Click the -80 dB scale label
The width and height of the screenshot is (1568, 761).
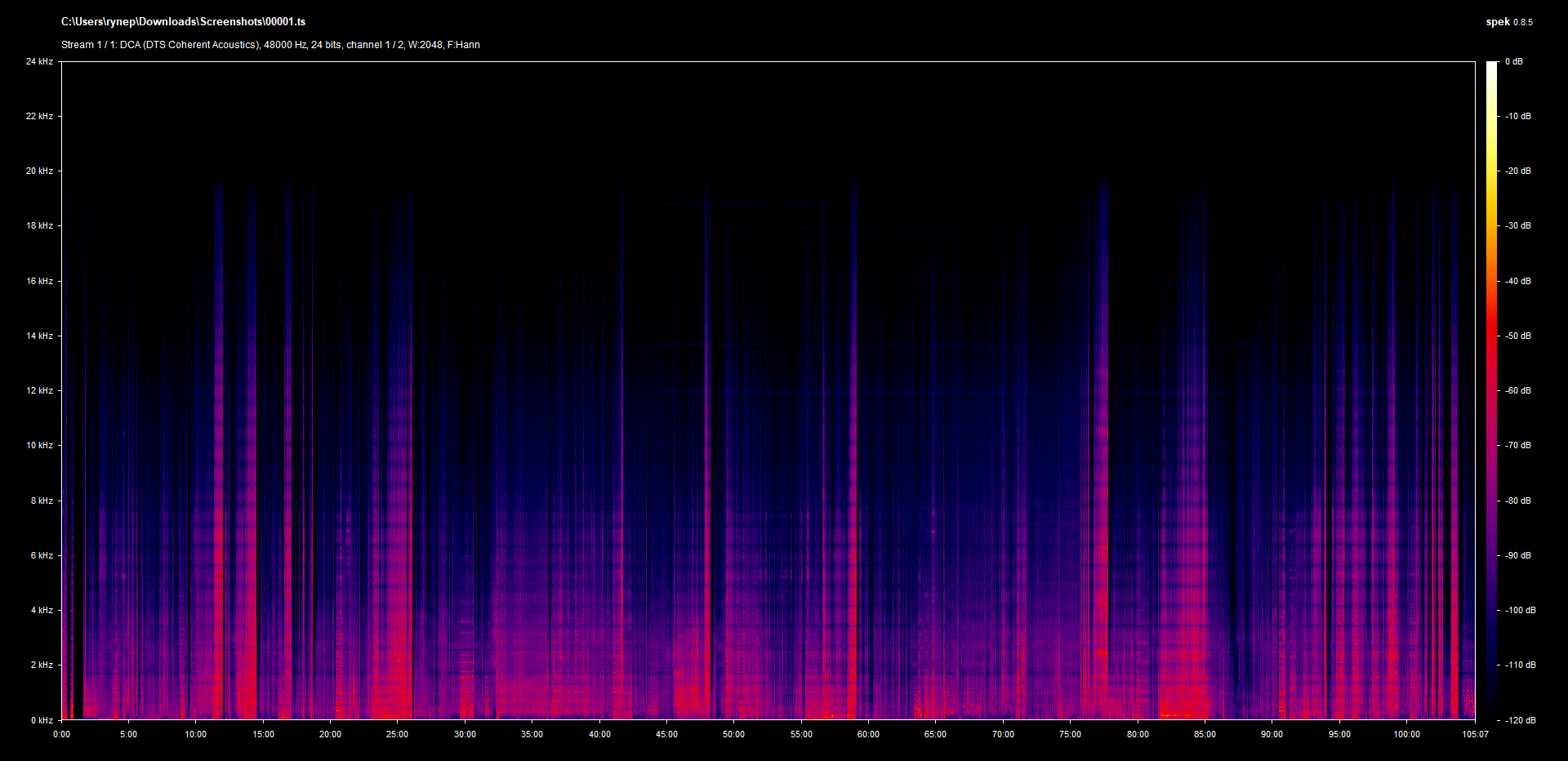(x=1518, y=501)
